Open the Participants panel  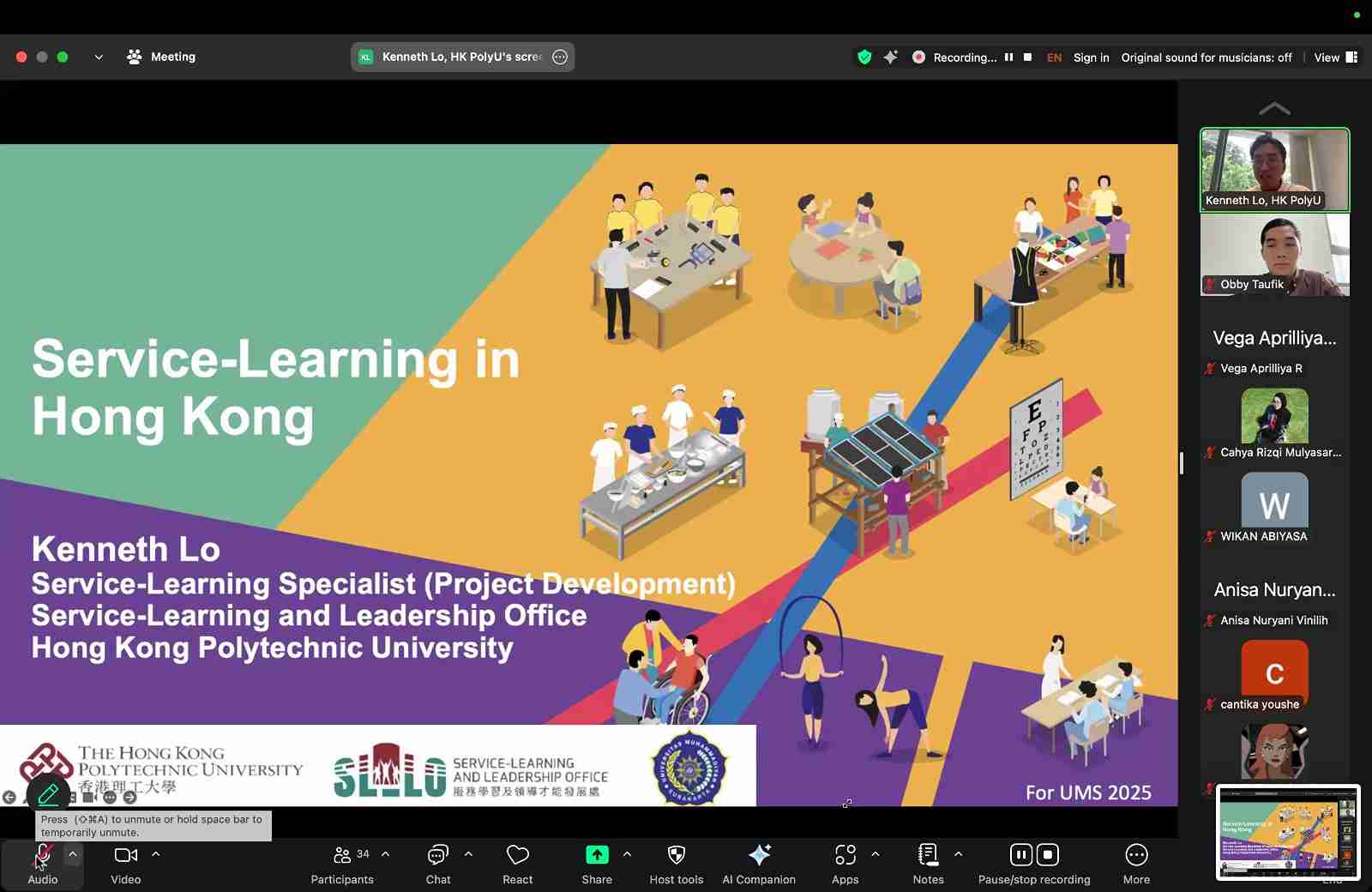[x=342, y=864]
